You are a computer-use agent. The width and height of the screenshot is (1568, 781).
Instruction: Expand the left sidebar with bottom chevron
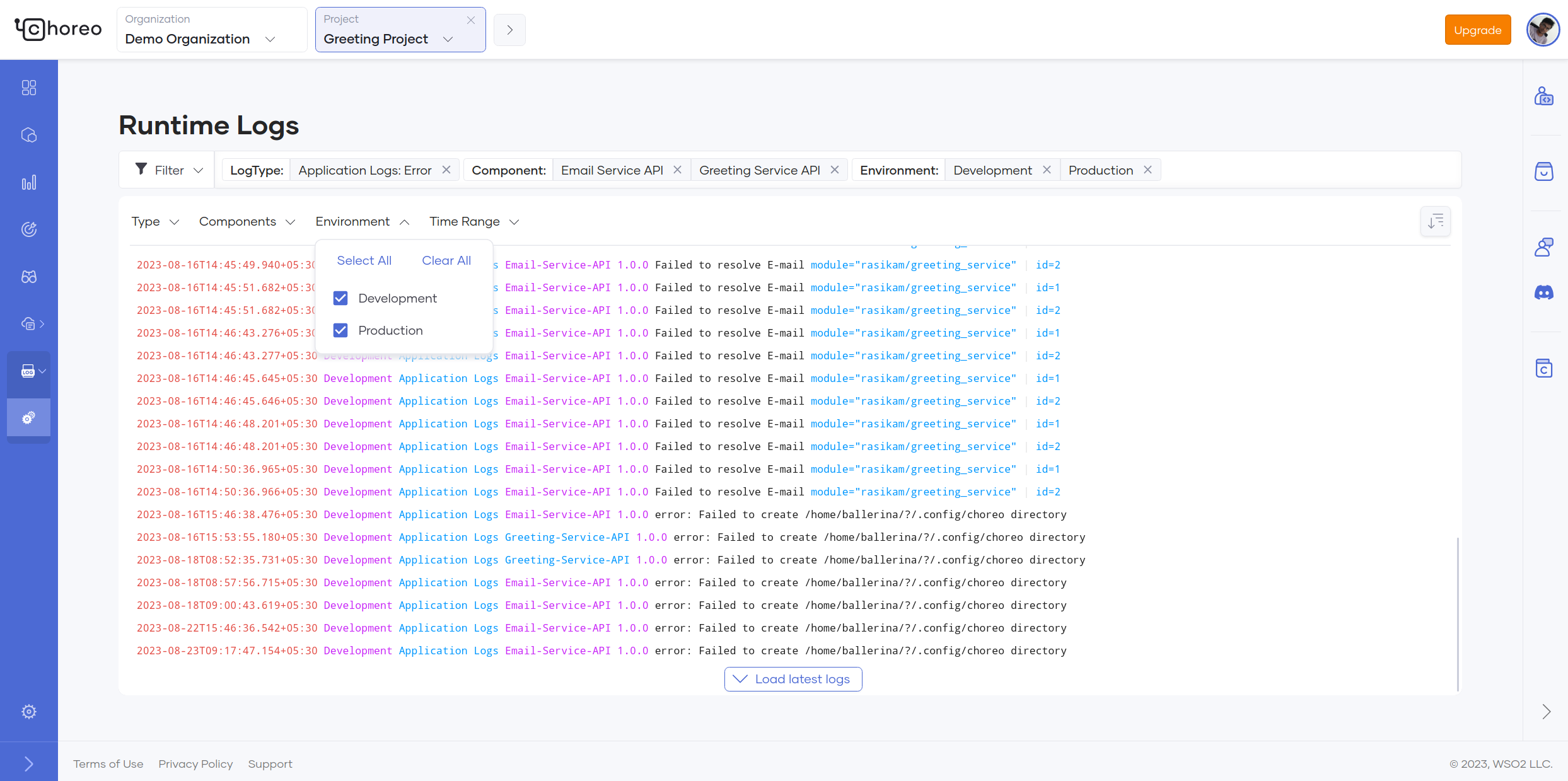click(x=29, y=764)
